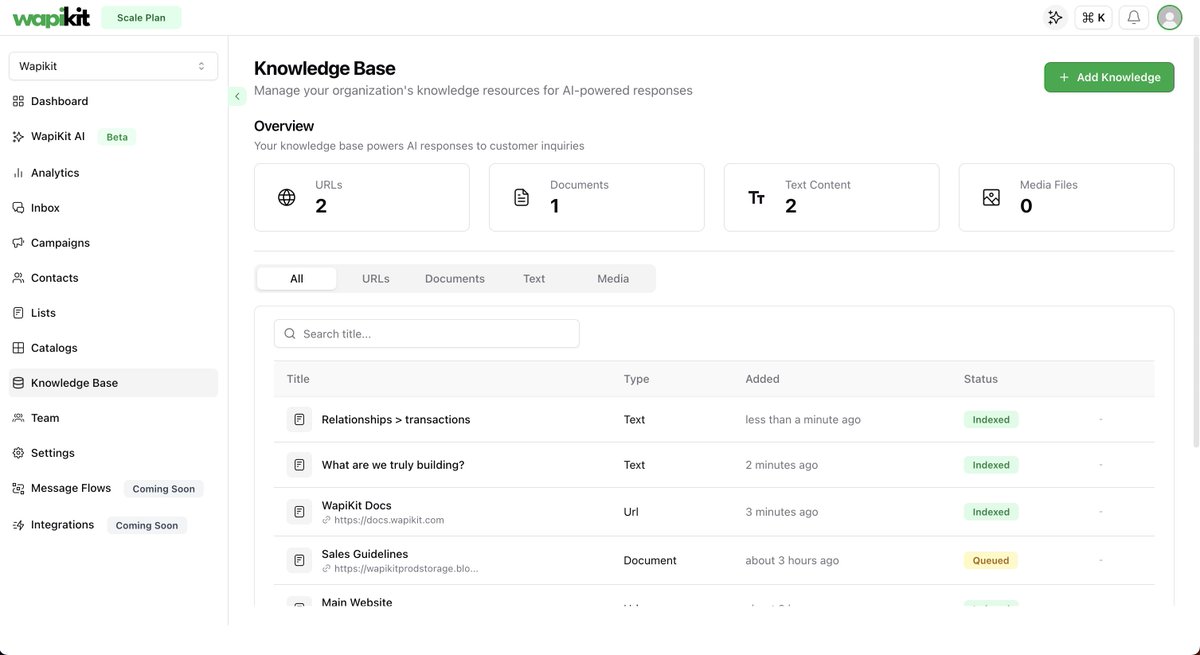Switch to the Documents tab
Viewport: 1200px width, 655px height.
click(x=455, y=279)
